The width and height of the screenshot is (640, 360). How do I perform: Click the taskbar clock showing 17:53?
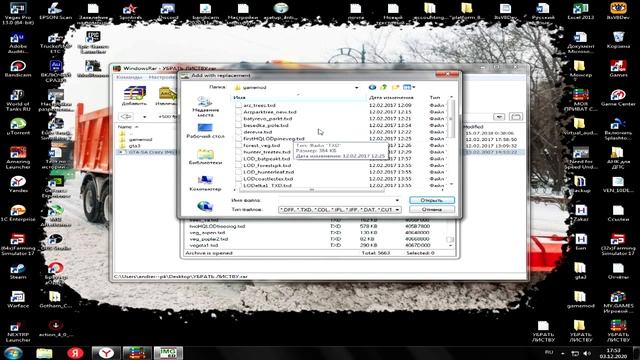click(x=613, y=353)
